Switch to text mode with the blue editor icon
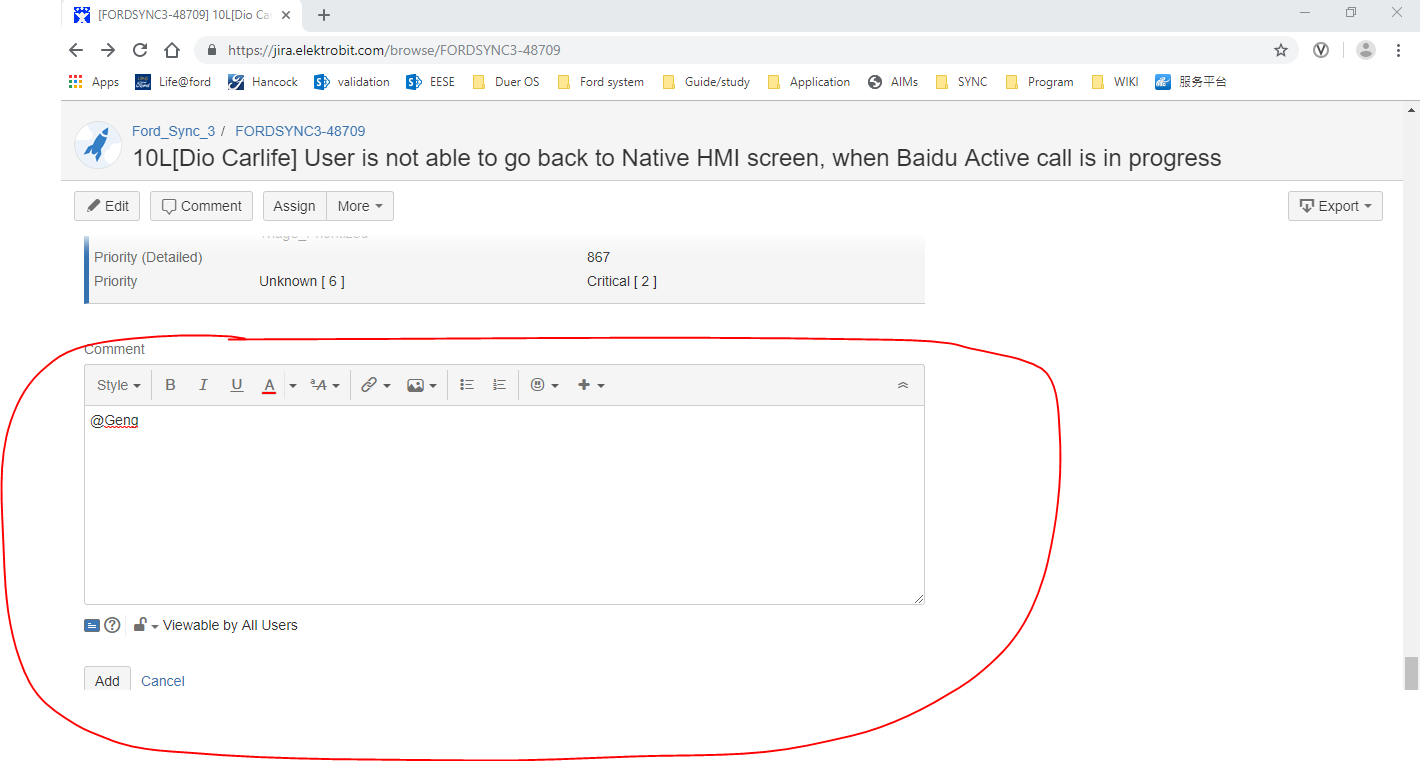The width and height of the screenshot is (1420, 761). point(91,625)
